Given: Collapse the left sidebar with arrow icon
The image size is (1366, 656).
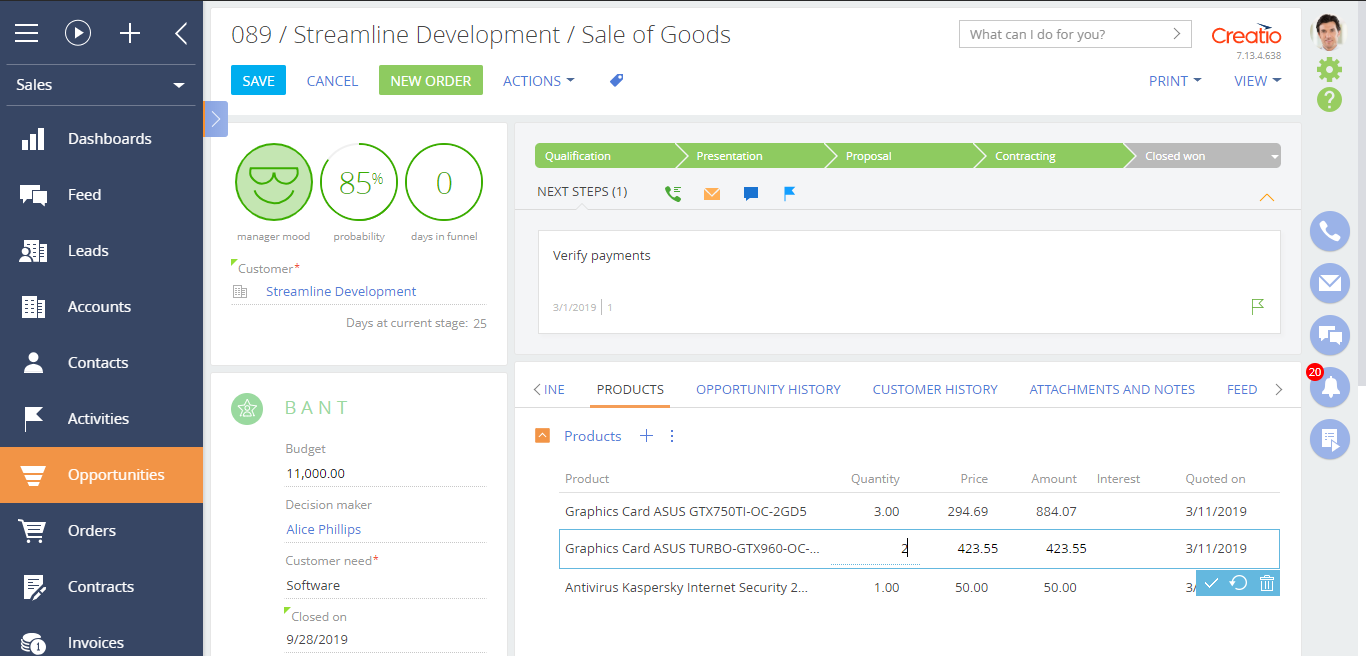Looking at the screenshot, I should coord(181,33).
